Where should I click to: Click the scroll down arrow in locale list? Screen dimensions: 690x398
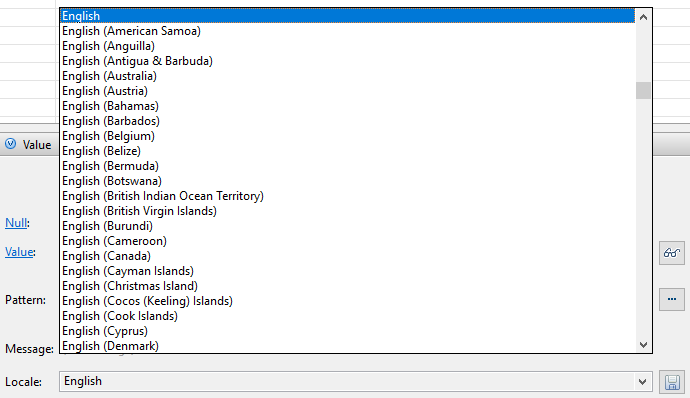point(643,345)
